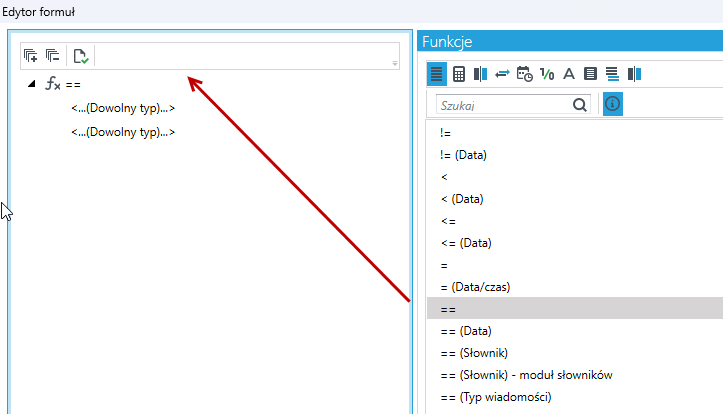Click the document lines category icon
The image size is (723, 414).
tap(590, 74)
